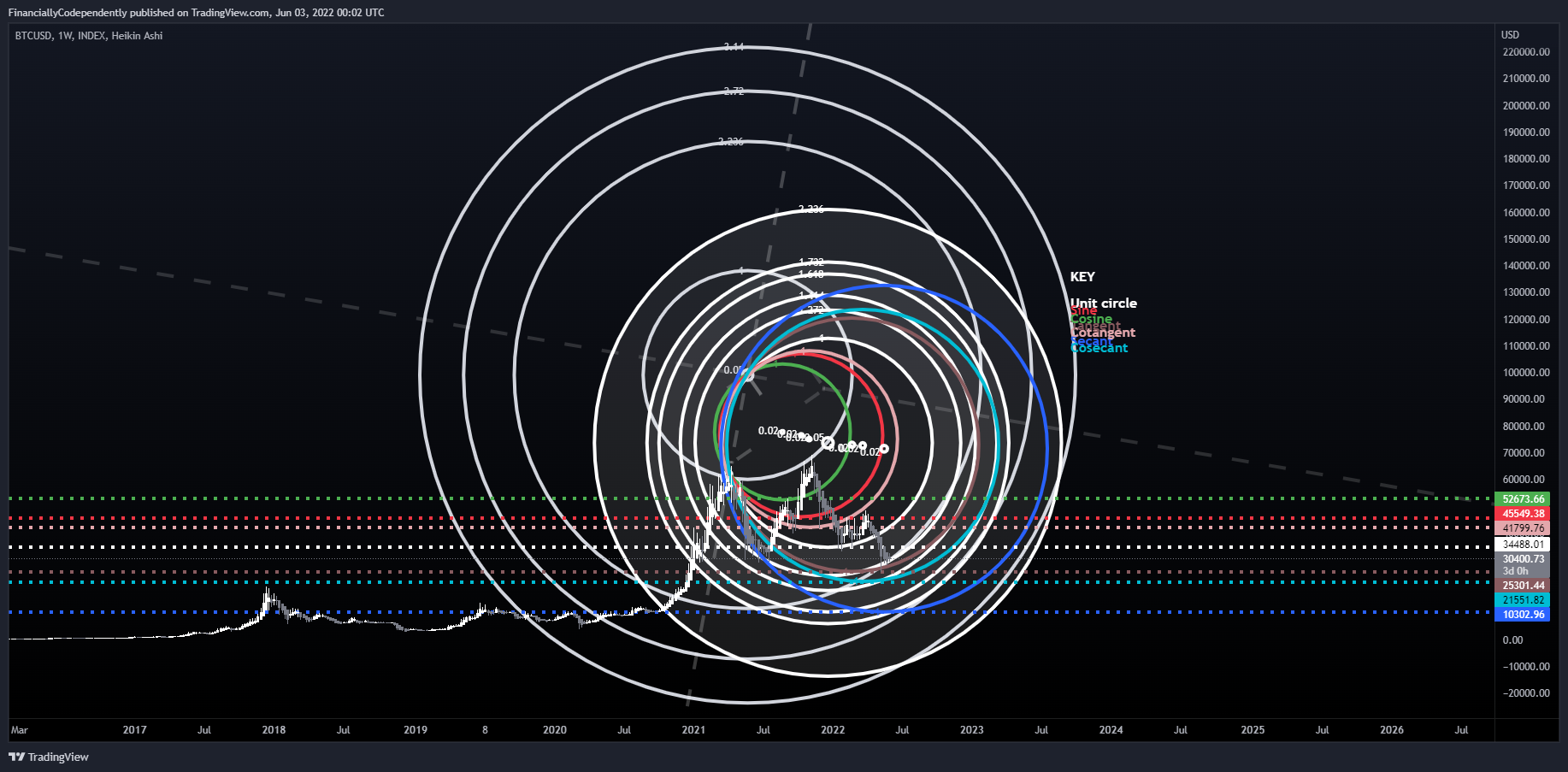The height and width of the screenshot is (772, 1568).
Task: Click the −10000.00 price axis label
Action: [x=1526, y=667]
